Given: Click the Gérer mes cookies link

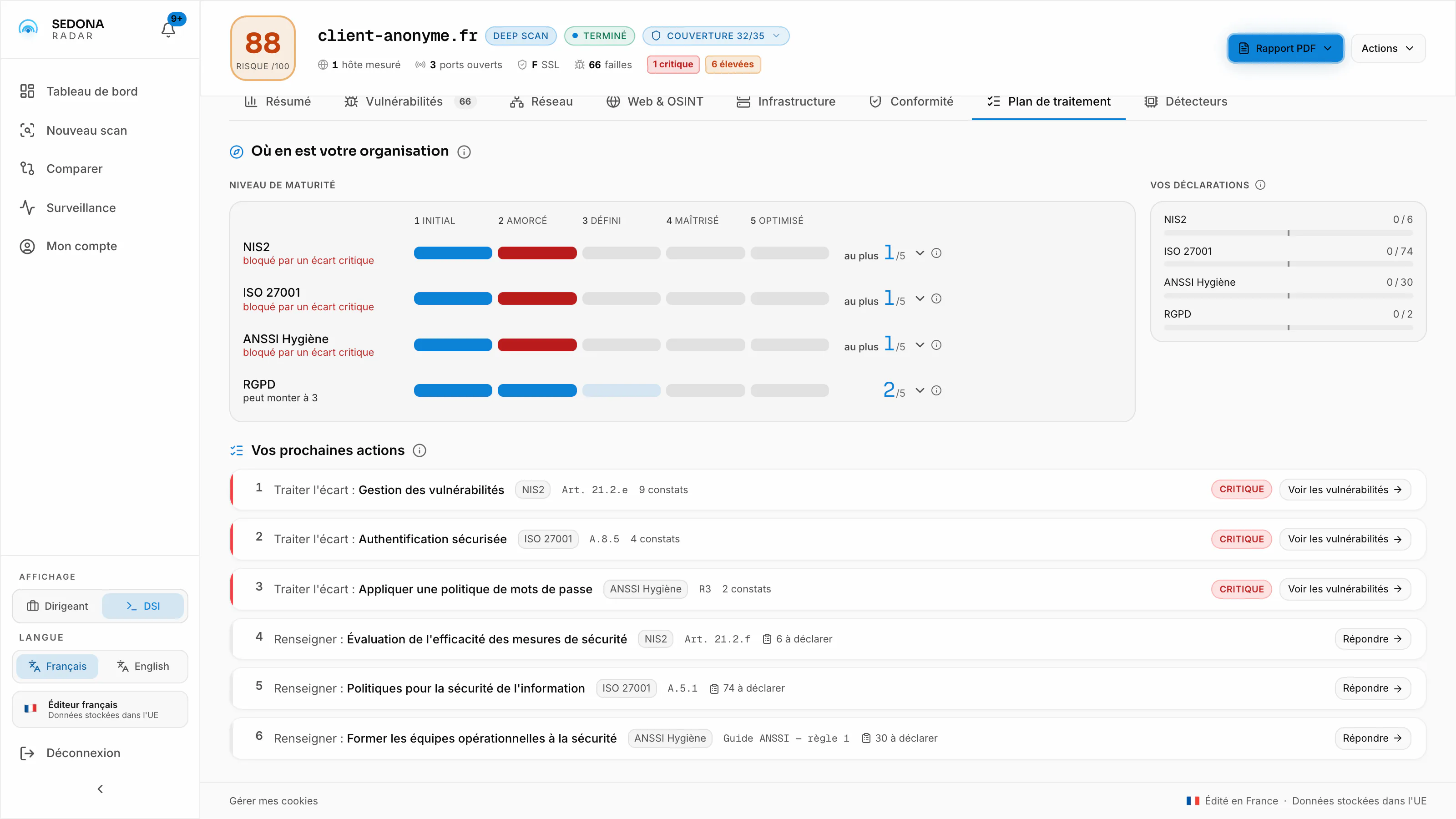Looking at the screenshot, I should click(273, 801).
